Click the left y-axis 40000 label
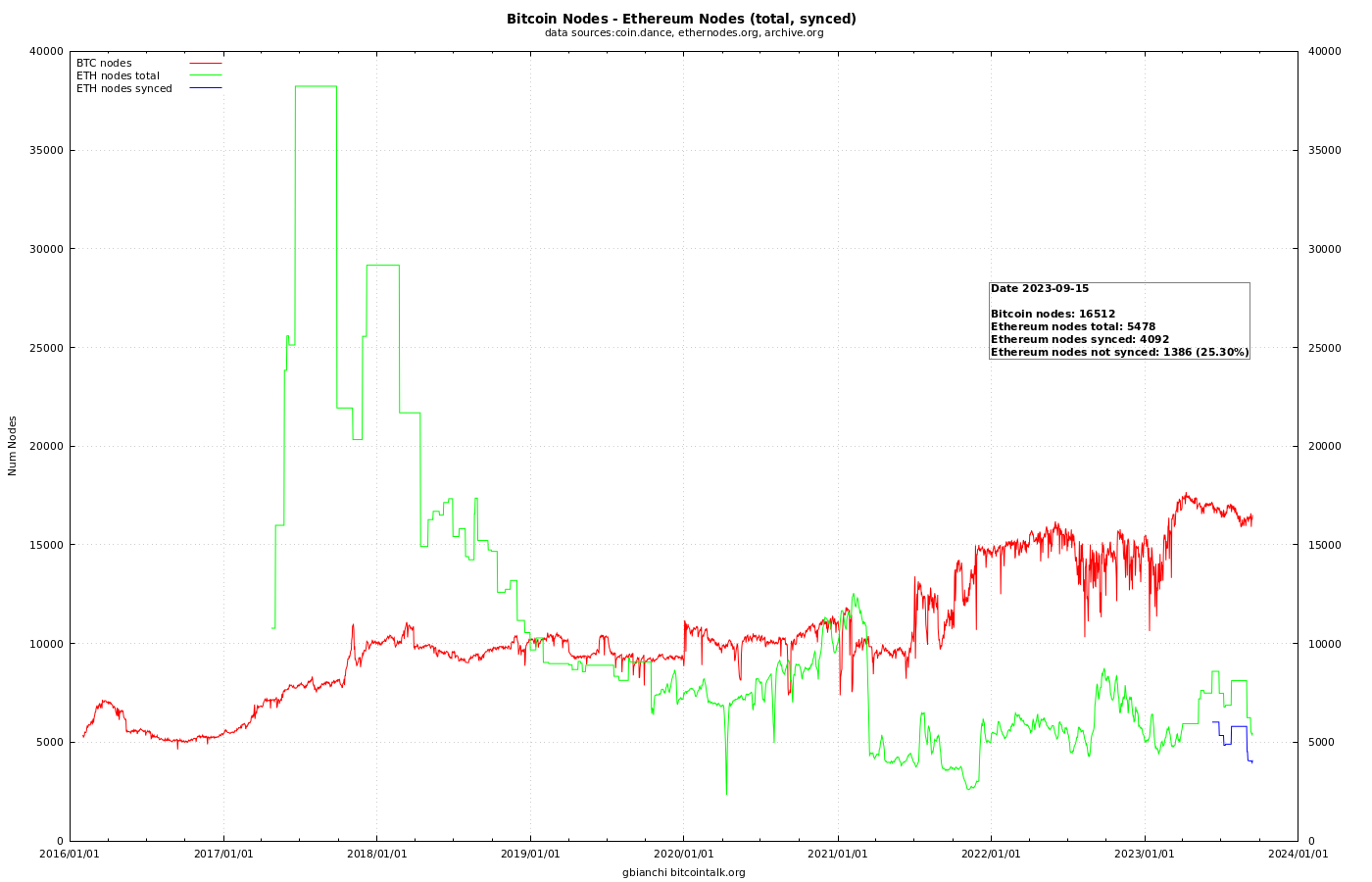This screenshot has height=882, width=1372. click(47, 51)
